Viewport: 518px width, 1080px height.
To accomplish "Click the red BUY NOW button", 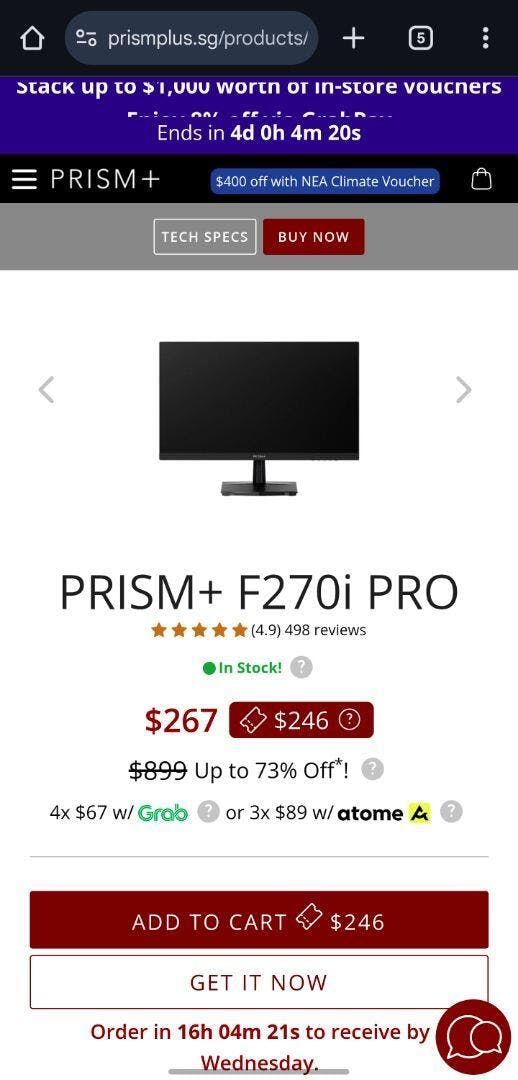I will pyautogui.click(x=313, y=237).
